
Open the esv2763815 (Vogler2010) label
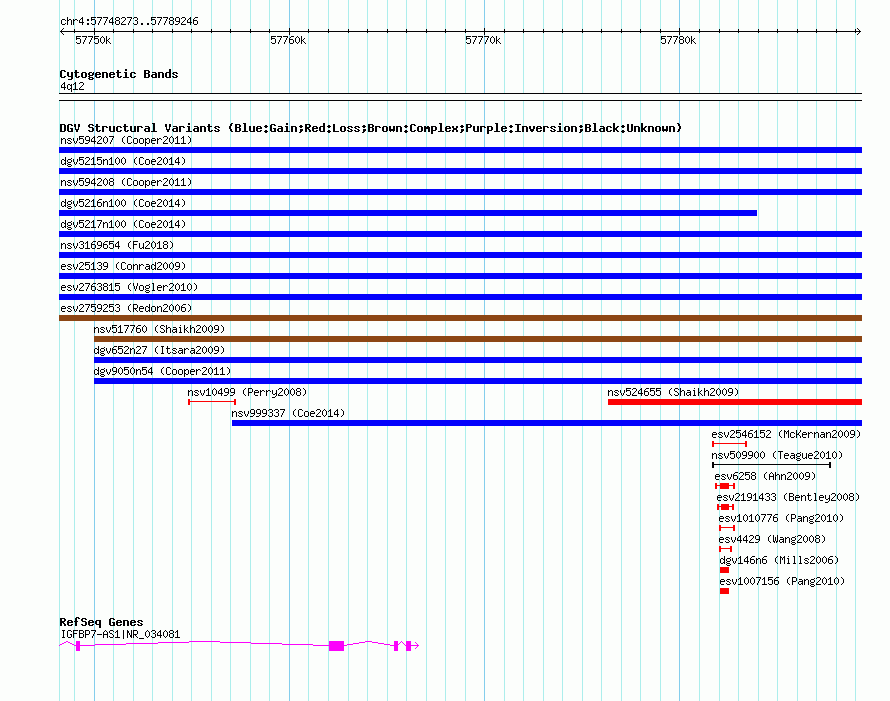coord(129,287)
